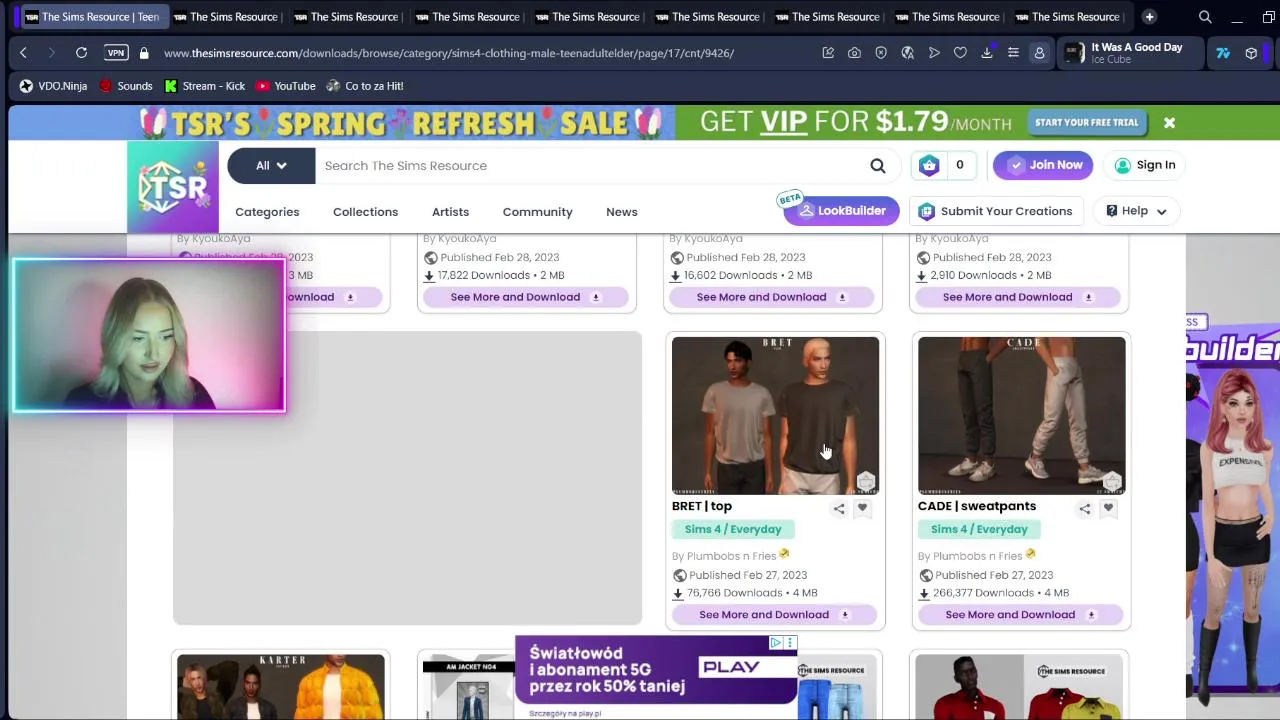Open the browser downloads icon
The image size is (1280, 720).
tap(987, 53)
